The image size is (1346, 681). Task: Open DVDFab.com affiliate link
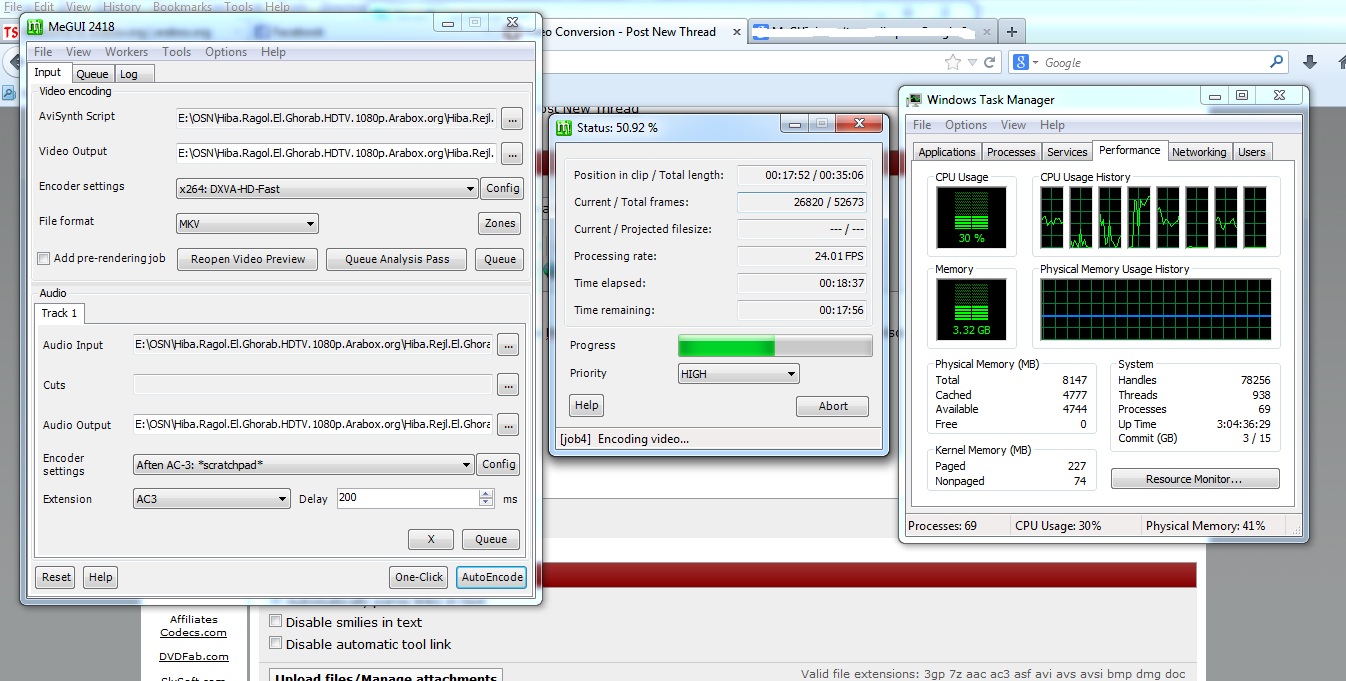click(x=193, y=656)
